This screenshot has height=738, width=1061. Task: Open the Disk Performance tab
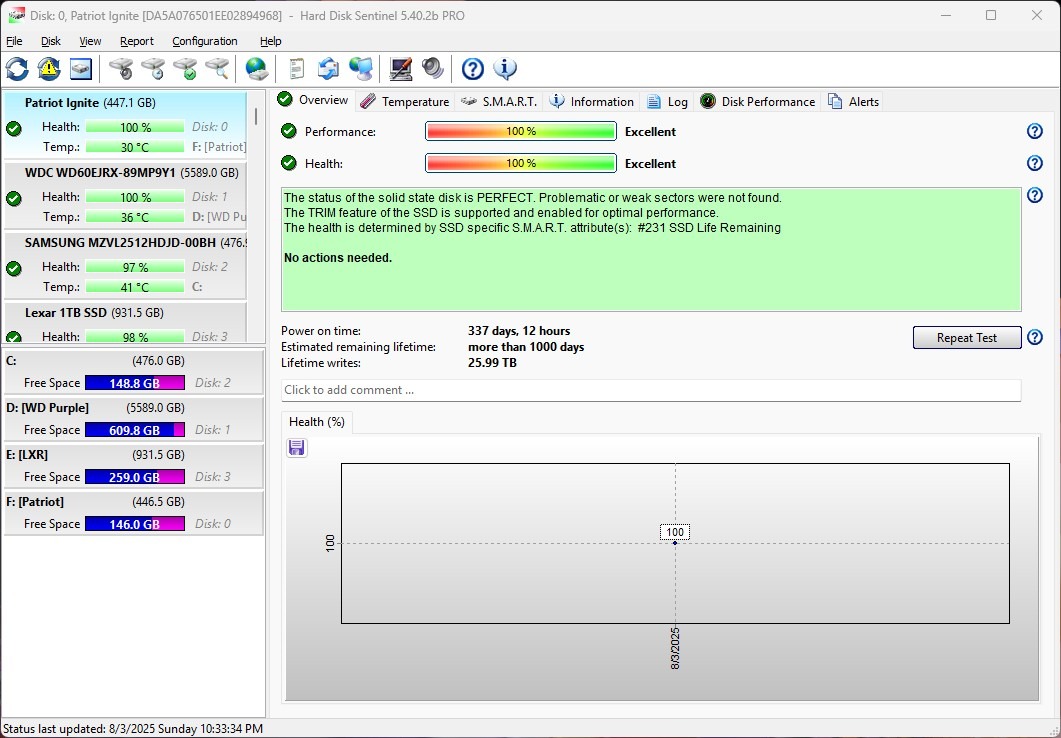tap(758, 101)
